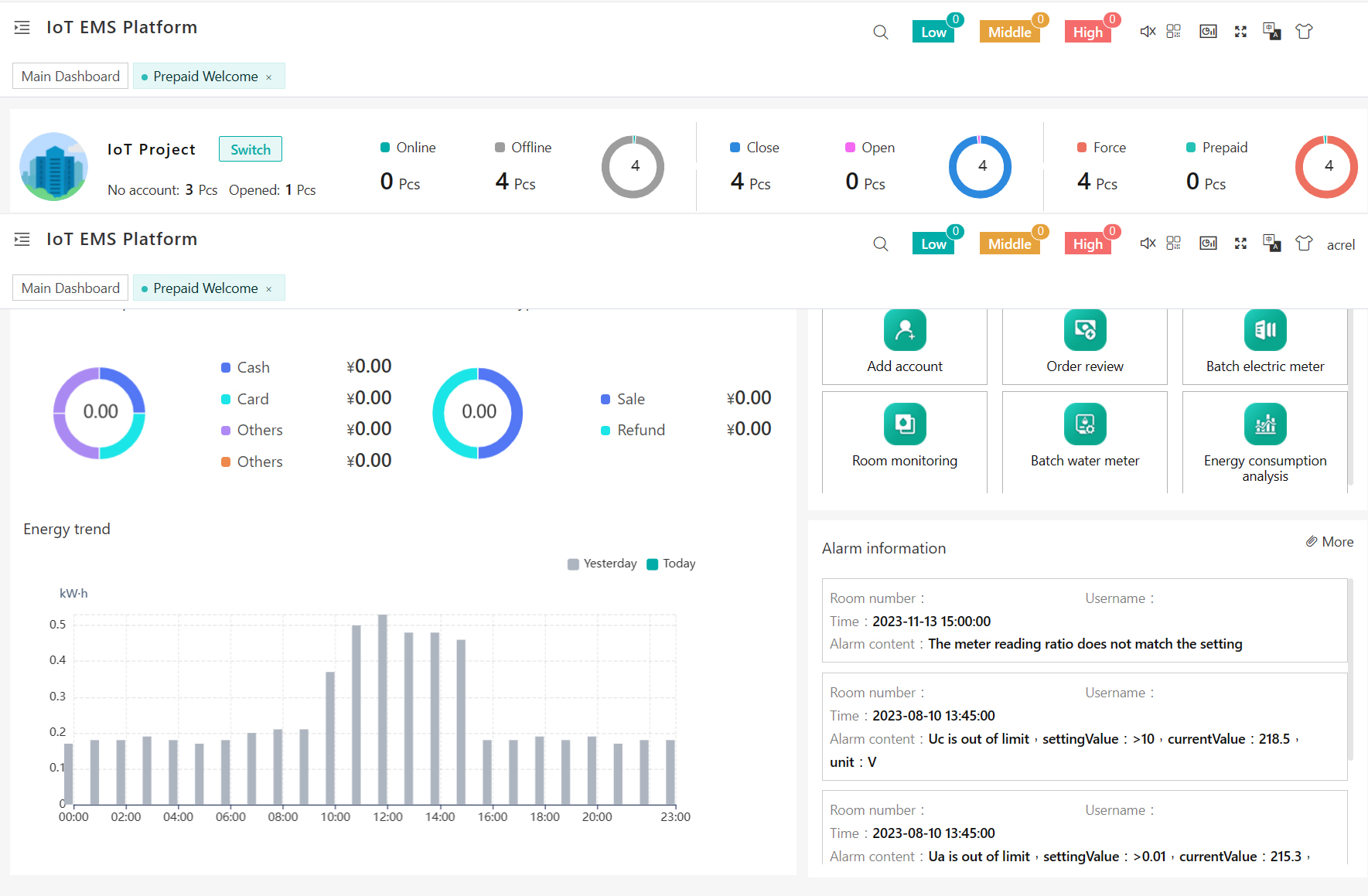The image size is (1368, 896).
Task: Click the orange Others legend swatch
Action: click(x=226, y=462)
